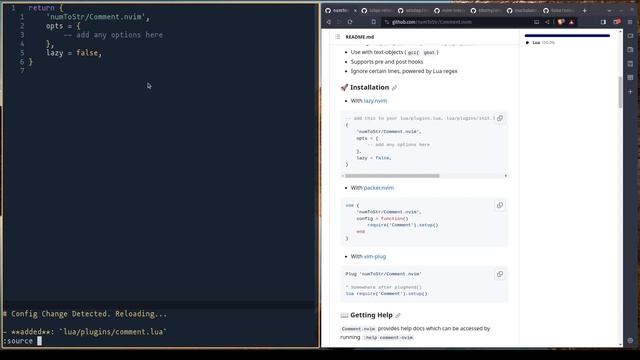Click left arrow of code block scrollbar
Image resolution: width=640 pixels, height=360 pixels.
pos(343,176)
